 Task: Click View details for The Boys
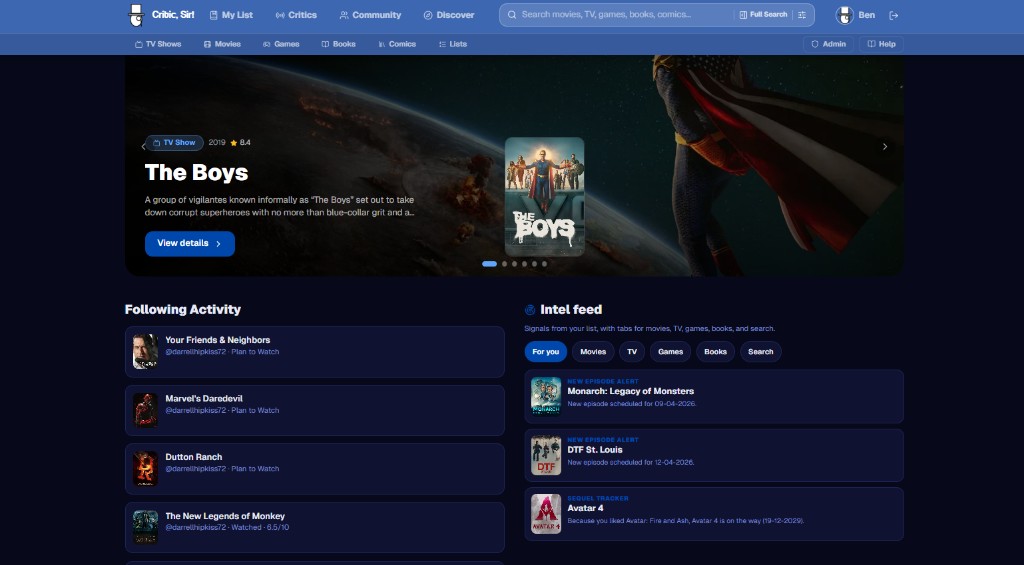(x=189, y=243)
